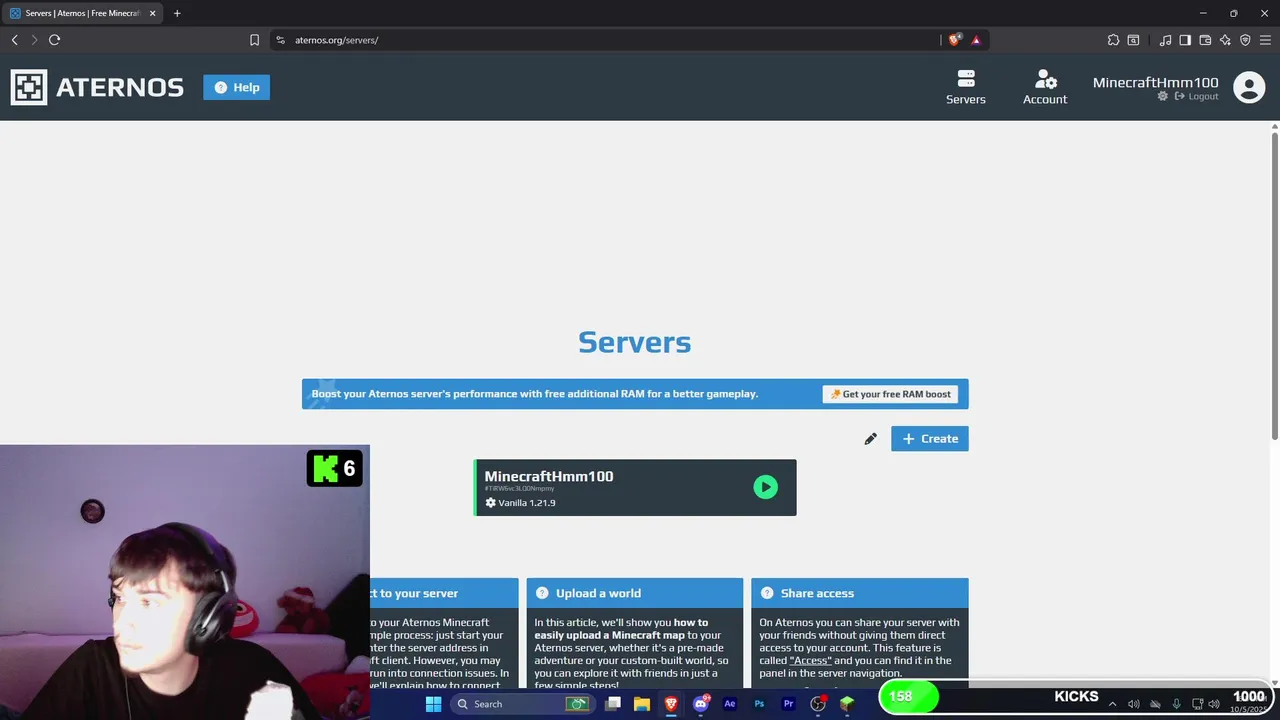The width and height of the screenshot is (1280, 720).
Task: Open the browser extensions puzzle icon
Action: (1113, 40)
